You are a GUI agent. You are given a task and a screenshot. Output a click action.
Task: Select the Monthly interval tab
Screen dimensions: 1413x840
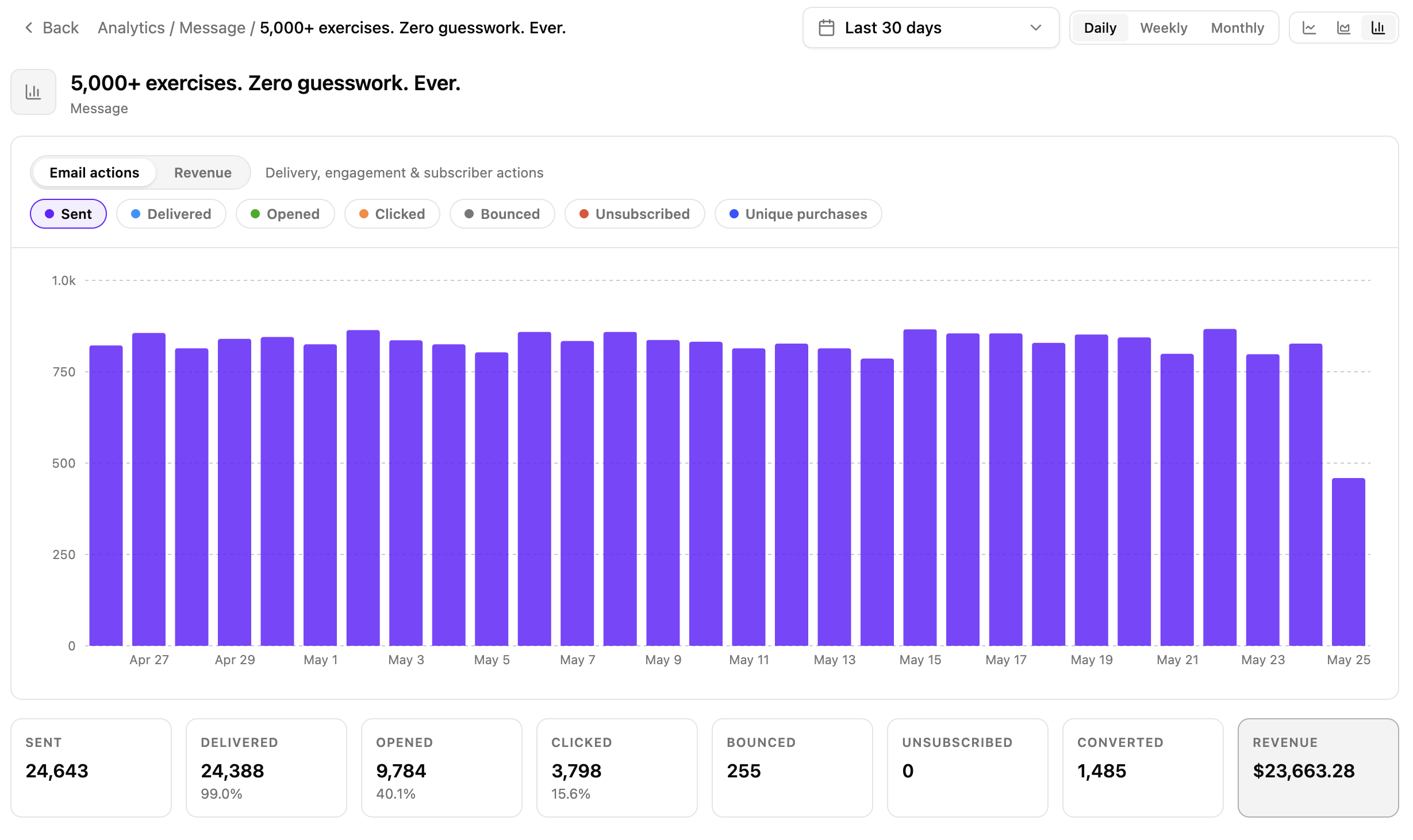pyautogui.click(x=1237, y=28)
